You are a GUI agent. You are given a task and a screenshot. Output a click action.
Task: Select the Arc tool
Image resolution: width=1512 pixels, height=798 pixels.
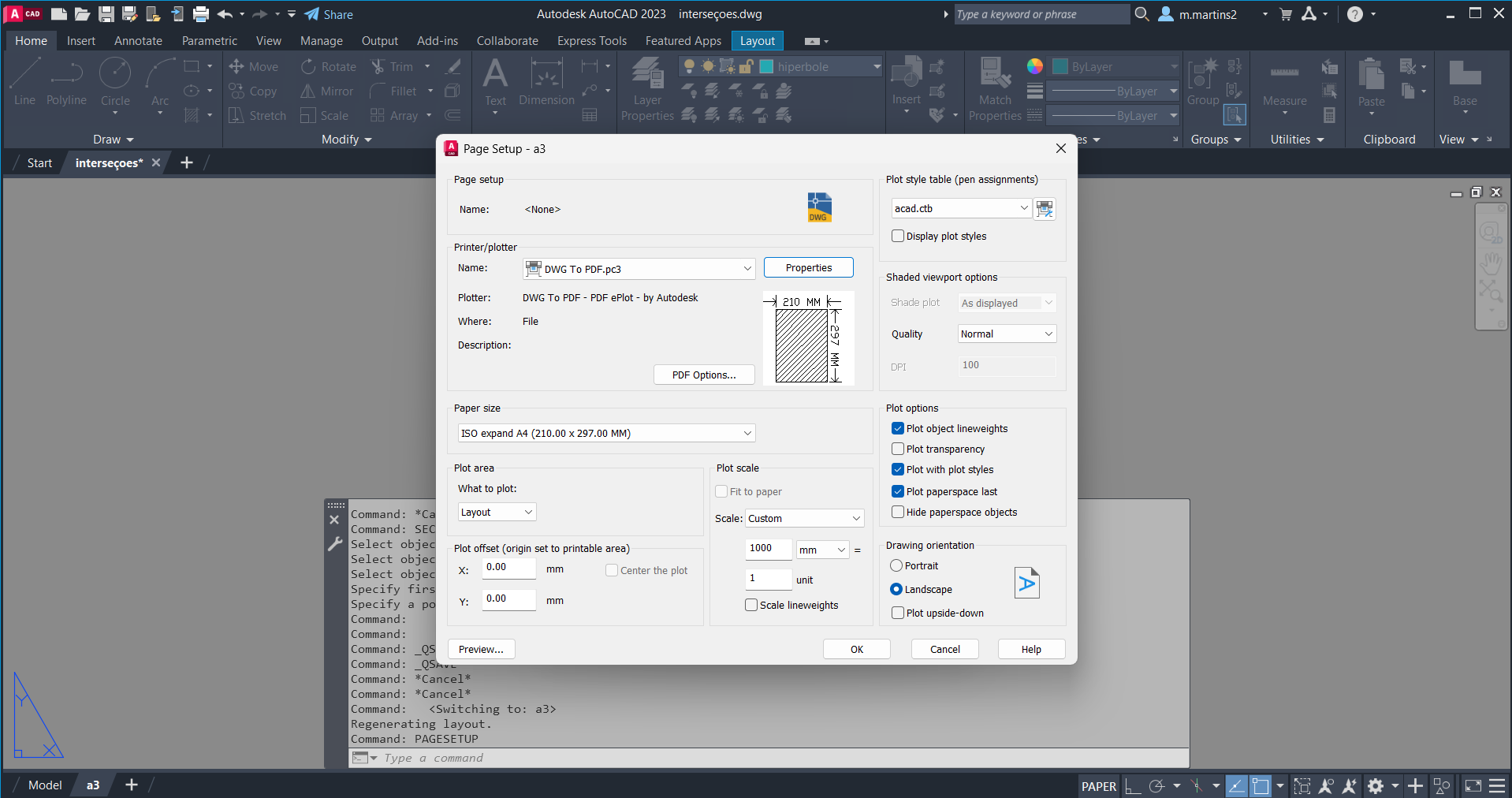(160, 82)
